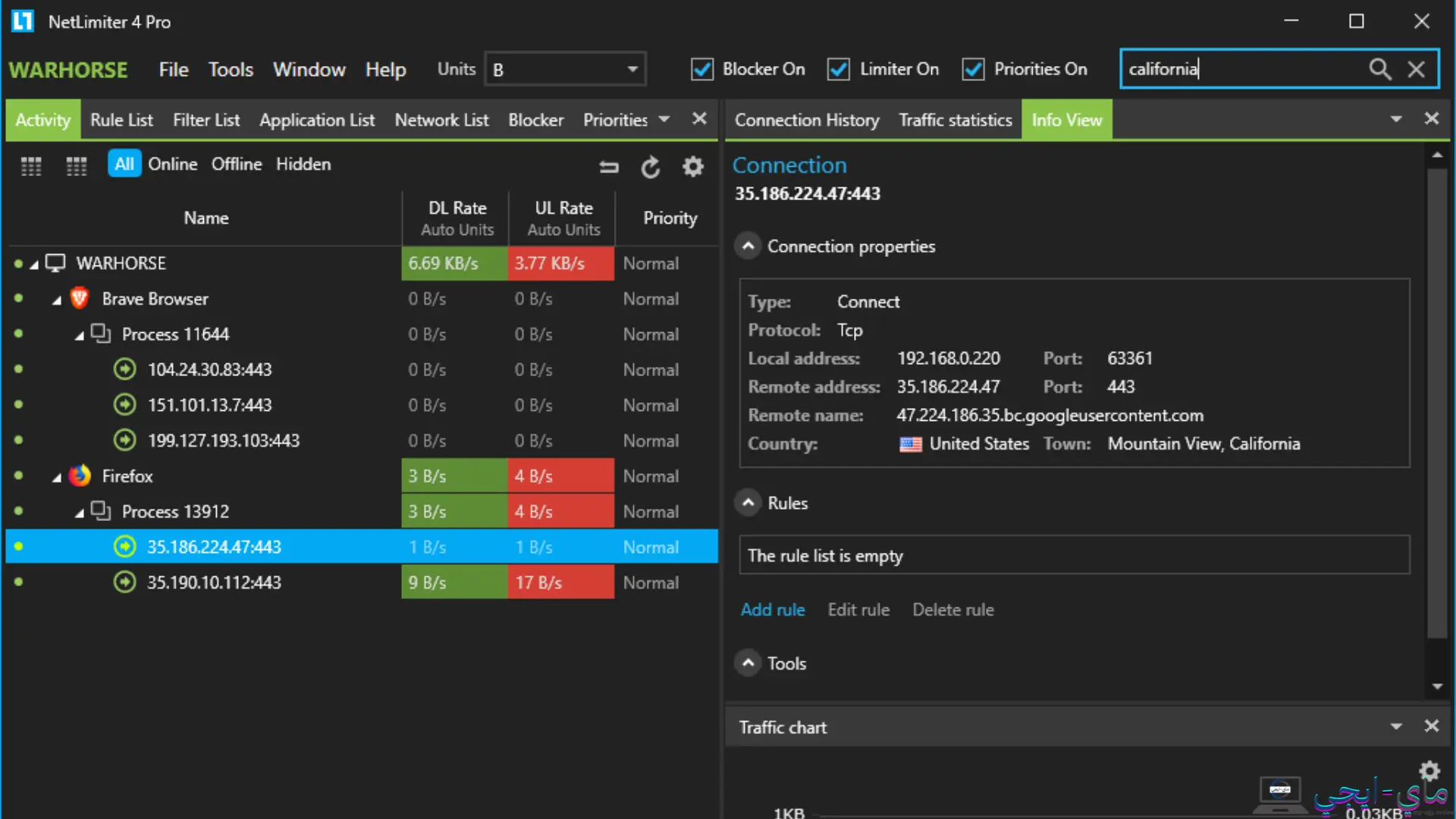Close the Traffic chart panel
1456x819 pixels.
(x=1432, y=726)
